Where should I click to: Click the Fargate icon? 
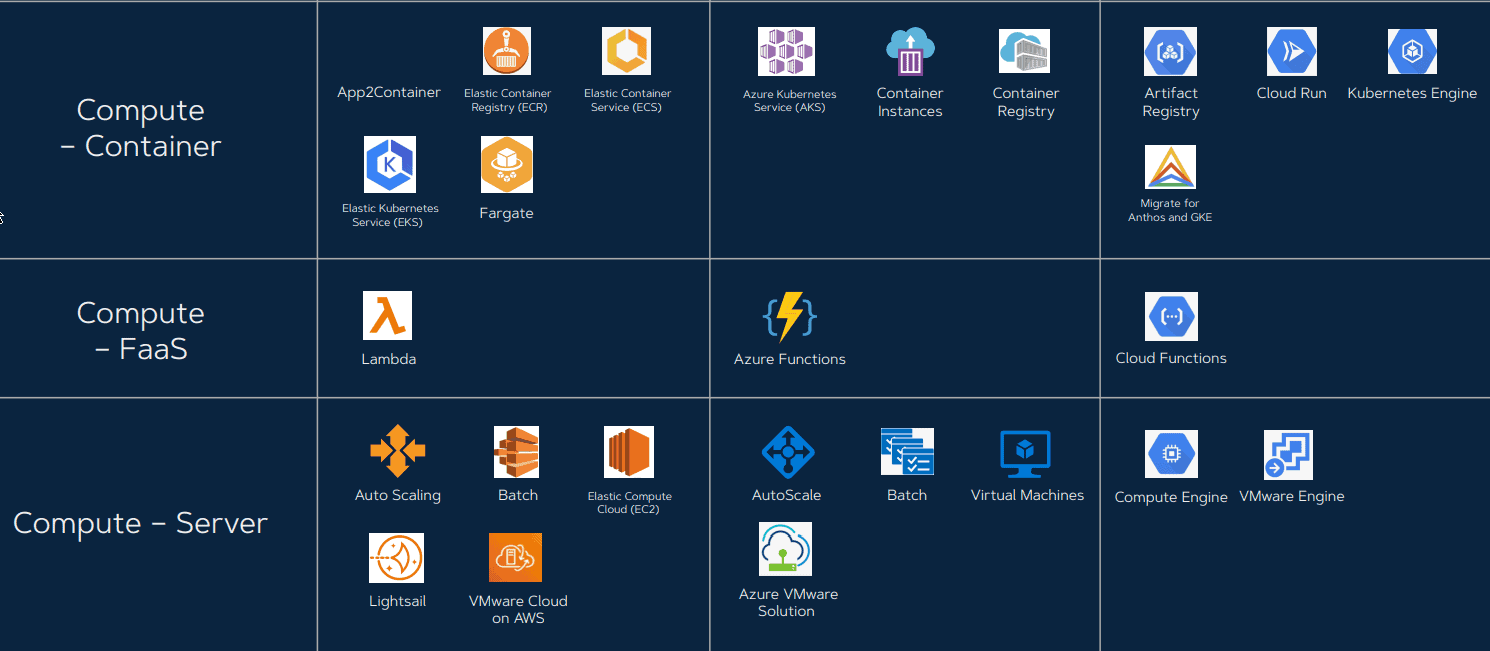click(506, 164)
